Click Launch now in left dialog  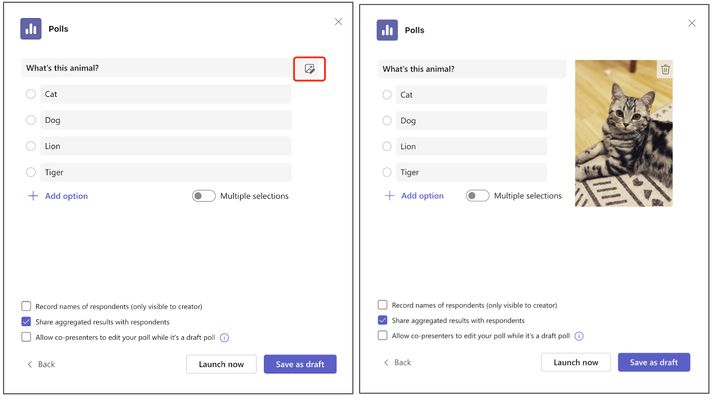coord(221,364)
